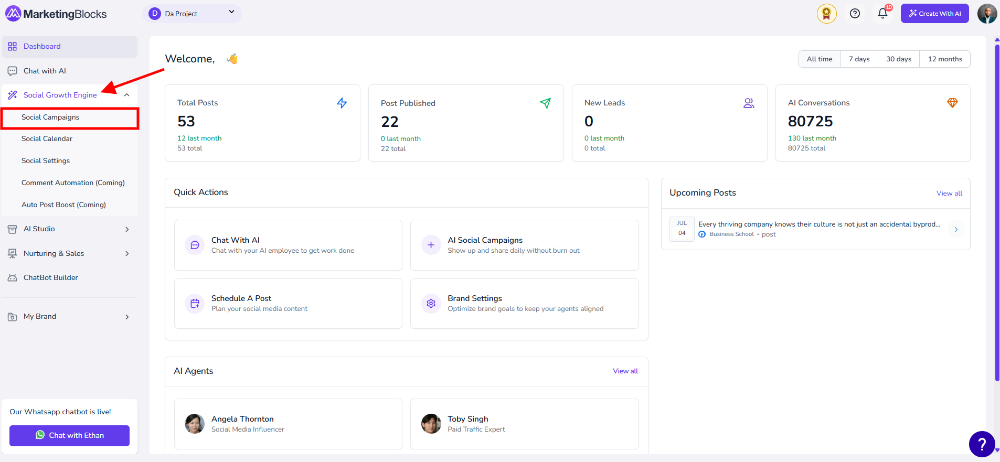The height and width of the screenshot is (462, 1000).
Task: Click the Chat with Ethan WhatsApp button
Action: point(70,435)
